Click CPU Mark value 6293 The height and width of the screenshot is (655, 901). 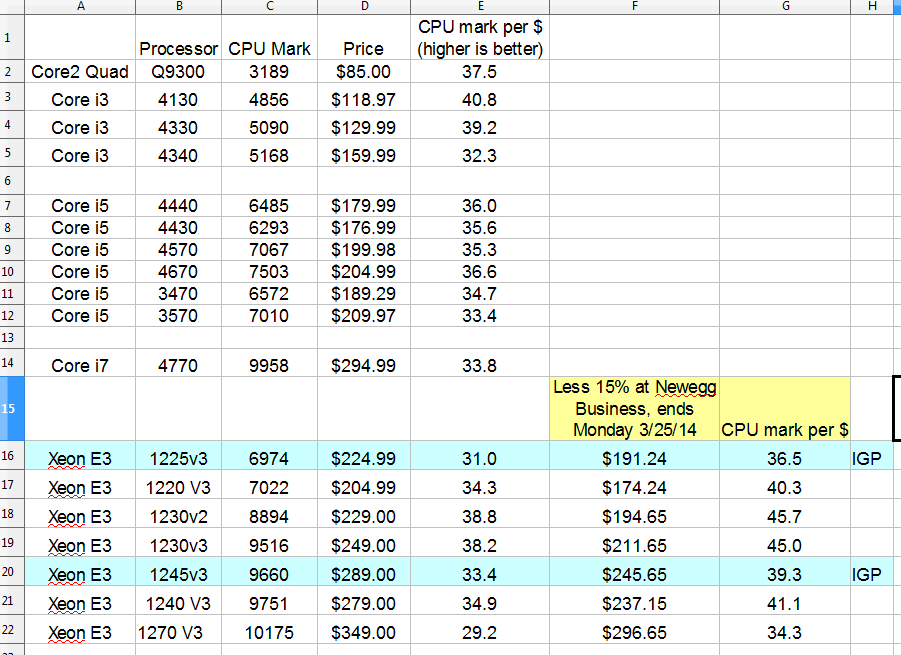[x=269, y=228]
